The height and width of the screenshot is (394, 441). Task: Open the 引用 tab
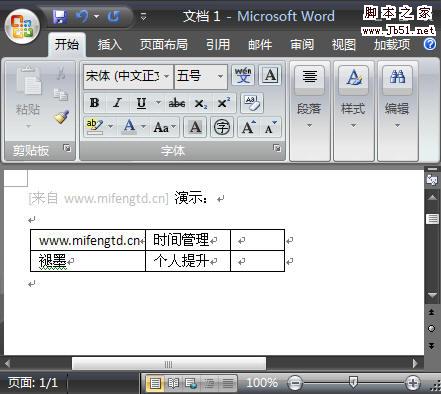(x=218, y=44)
